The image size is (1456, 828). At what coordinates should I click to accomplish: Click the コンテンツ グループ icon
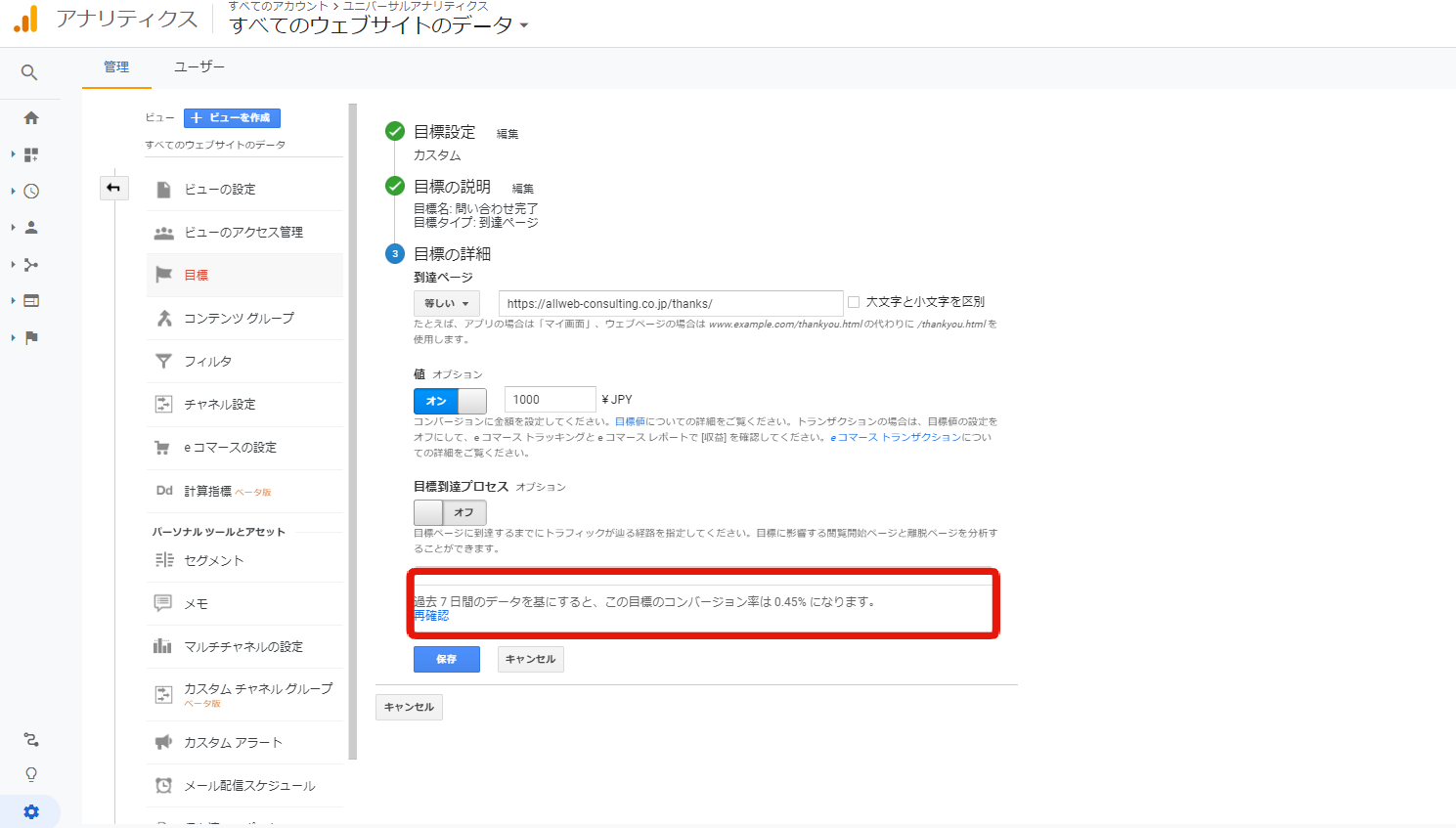pyautogui.click(x=163, y=318)
